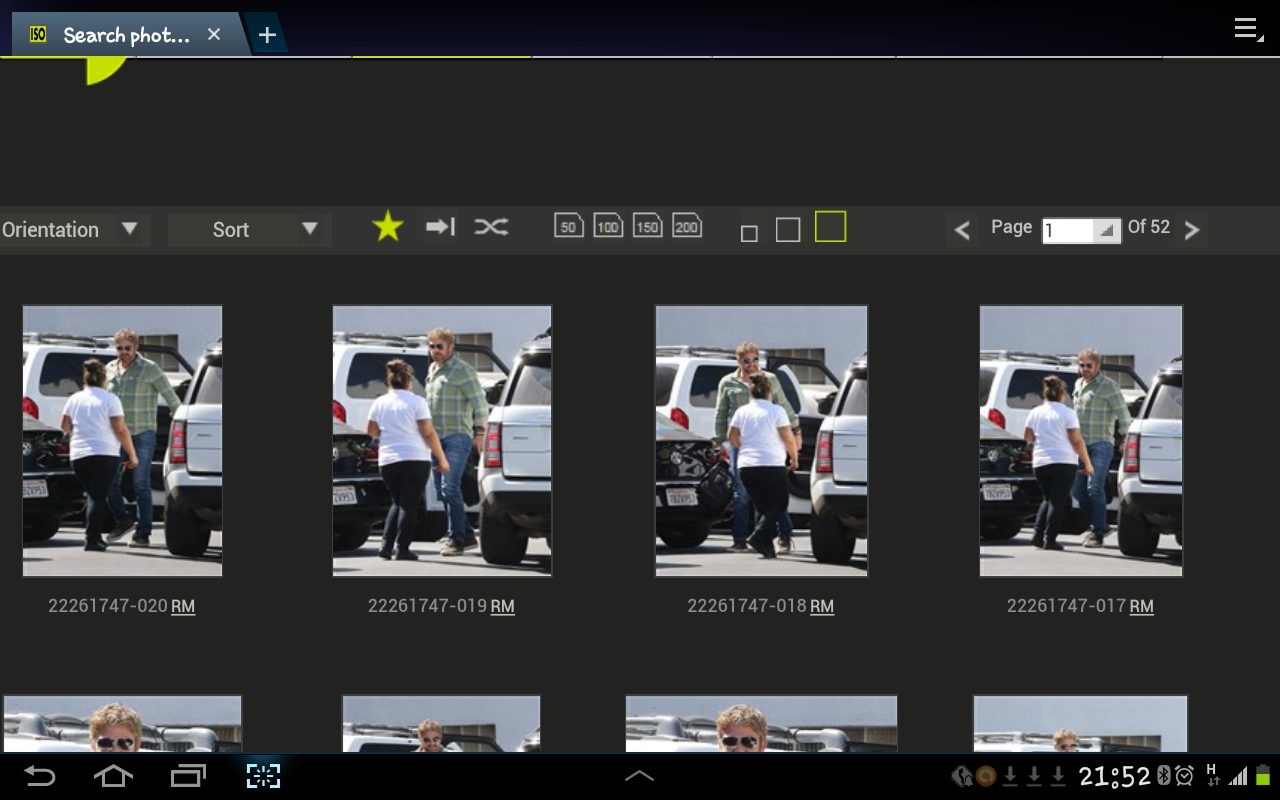Show 50 results per page
1280x800 pixels.
[568, 226]
